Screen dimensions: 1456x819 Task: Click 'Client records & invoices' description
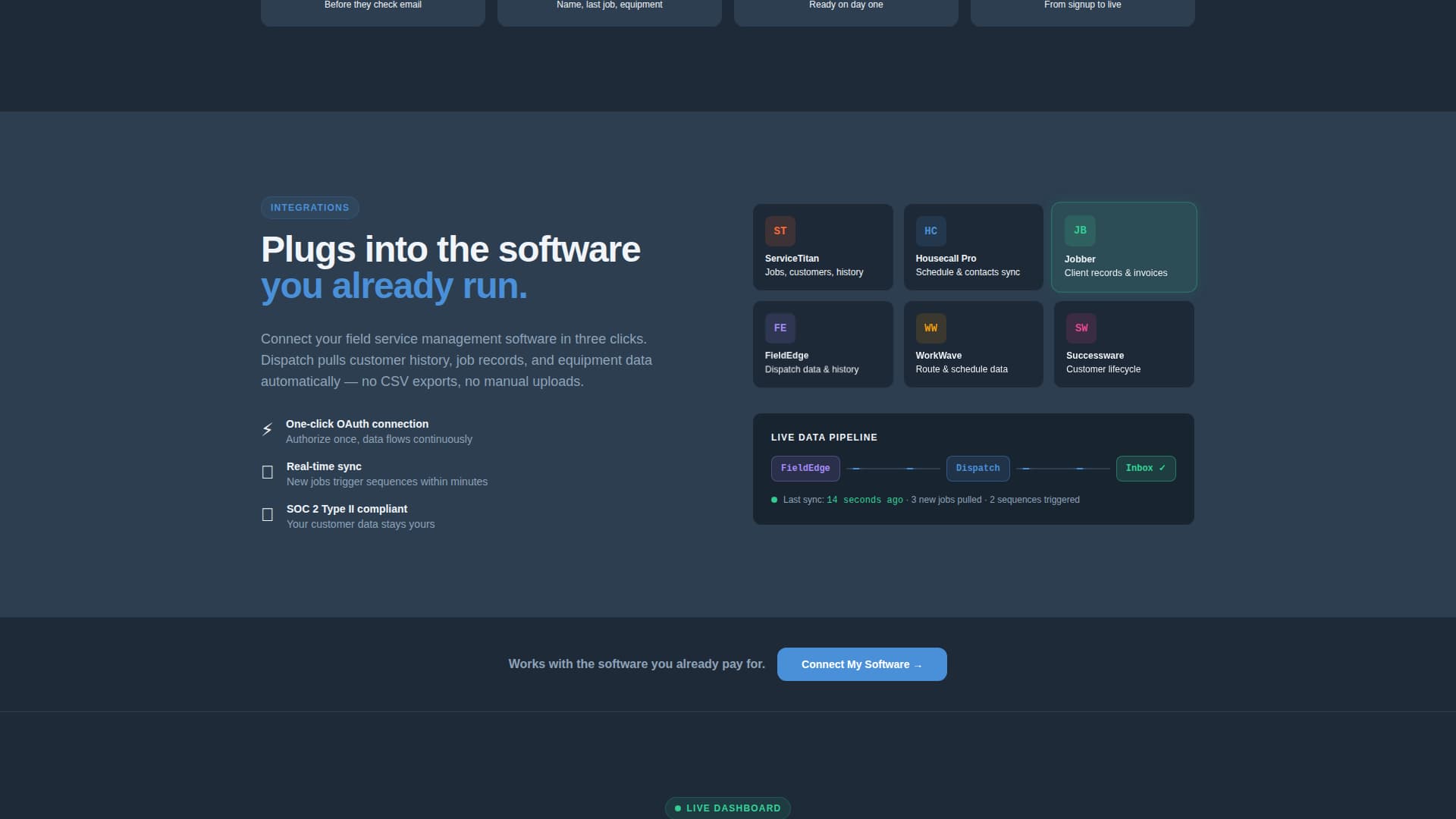tap(1116, 273)
